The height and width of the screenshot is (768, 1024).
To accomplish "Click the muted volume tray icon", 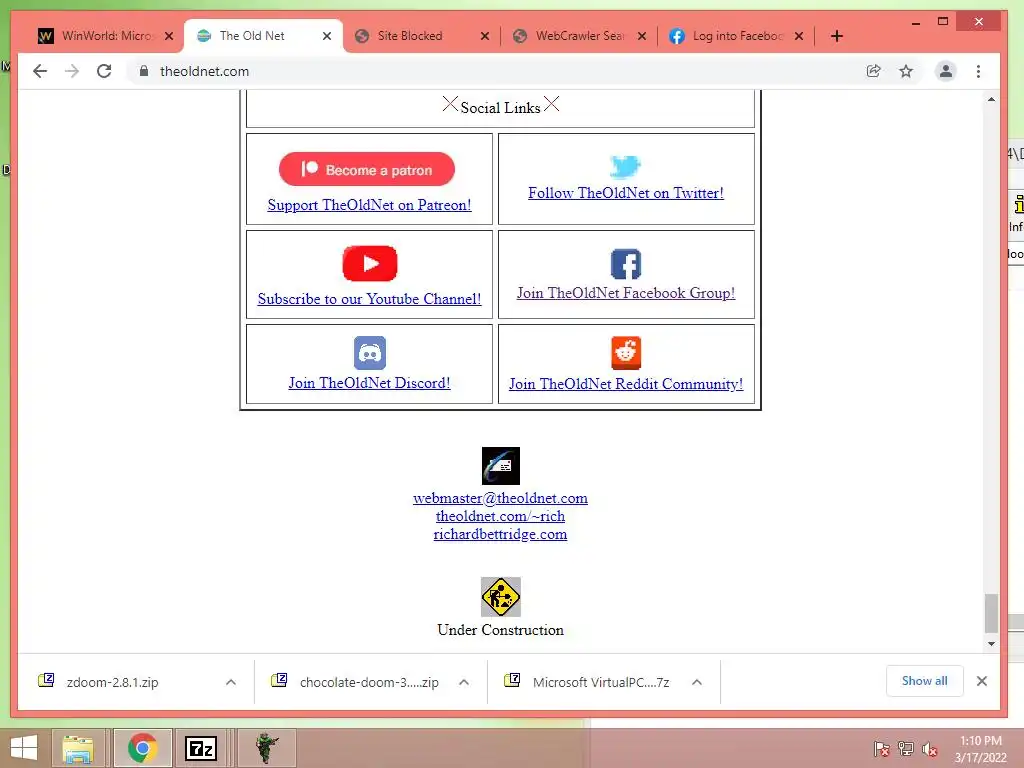I will 930,749.
